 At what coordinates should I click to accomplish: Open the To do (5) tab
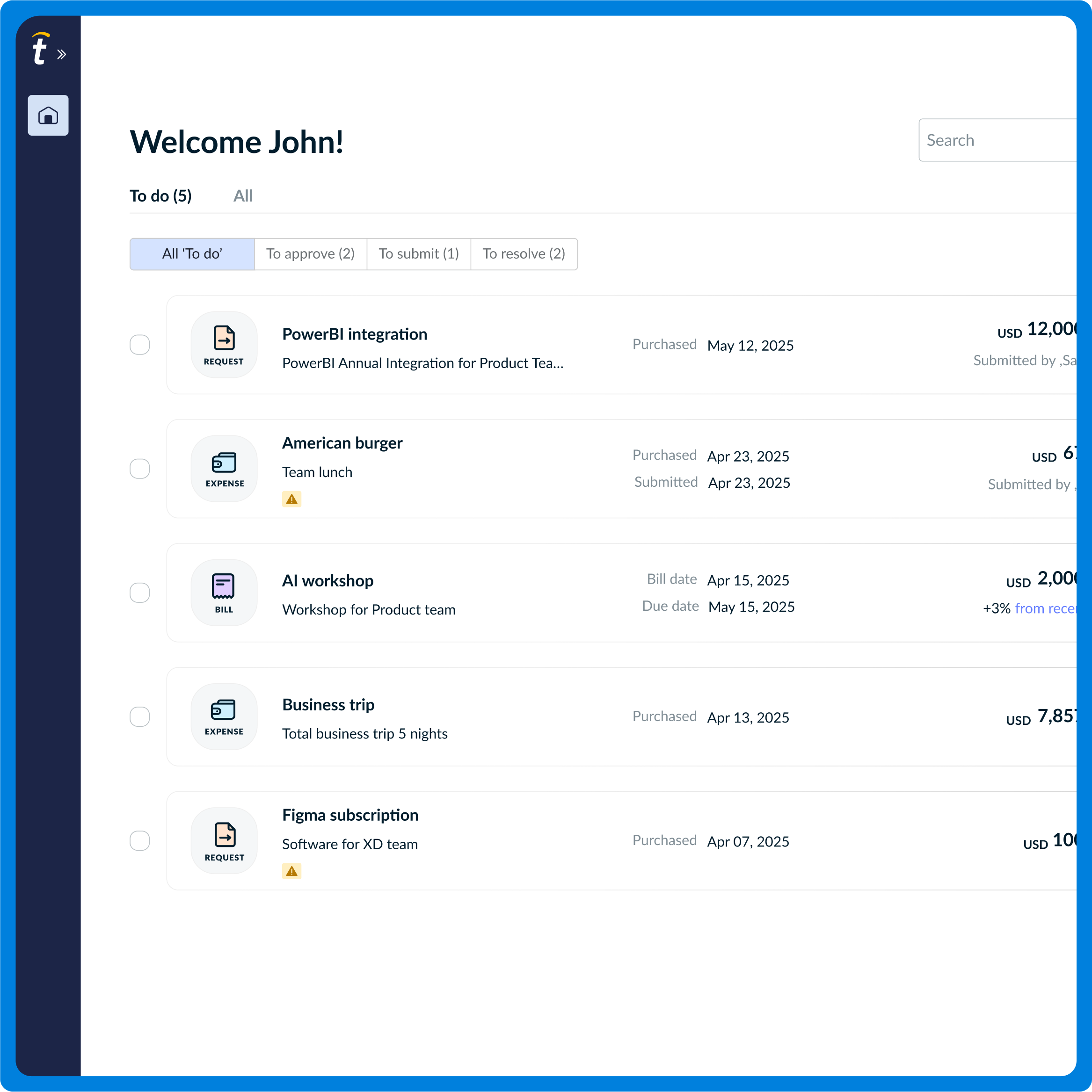[160, 196]
